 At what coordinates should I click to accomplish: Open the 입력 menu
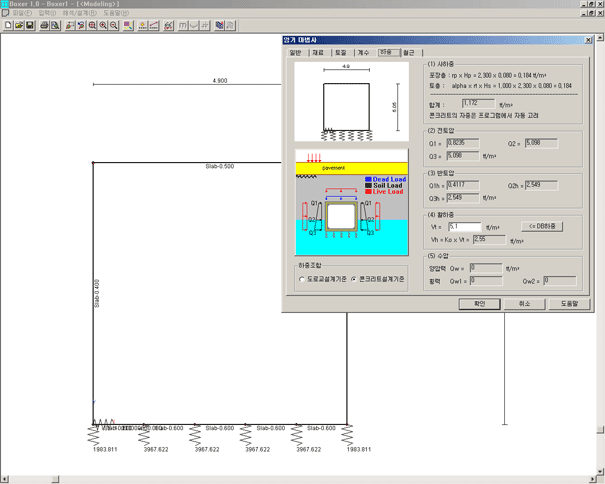[x=46, y=13]
